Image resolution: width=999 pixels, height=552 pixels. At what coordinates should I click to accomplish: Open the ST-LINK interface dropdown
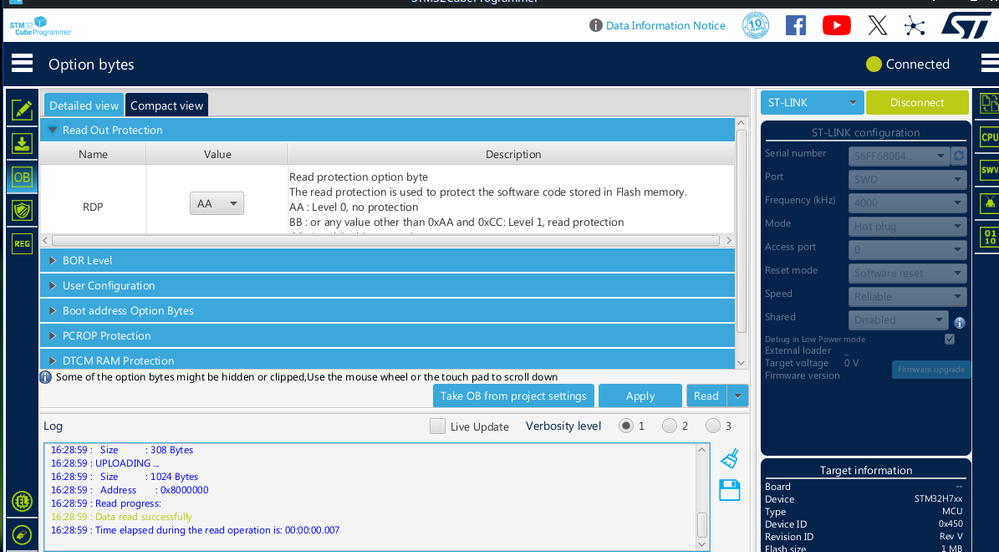(x=812, y=103)
